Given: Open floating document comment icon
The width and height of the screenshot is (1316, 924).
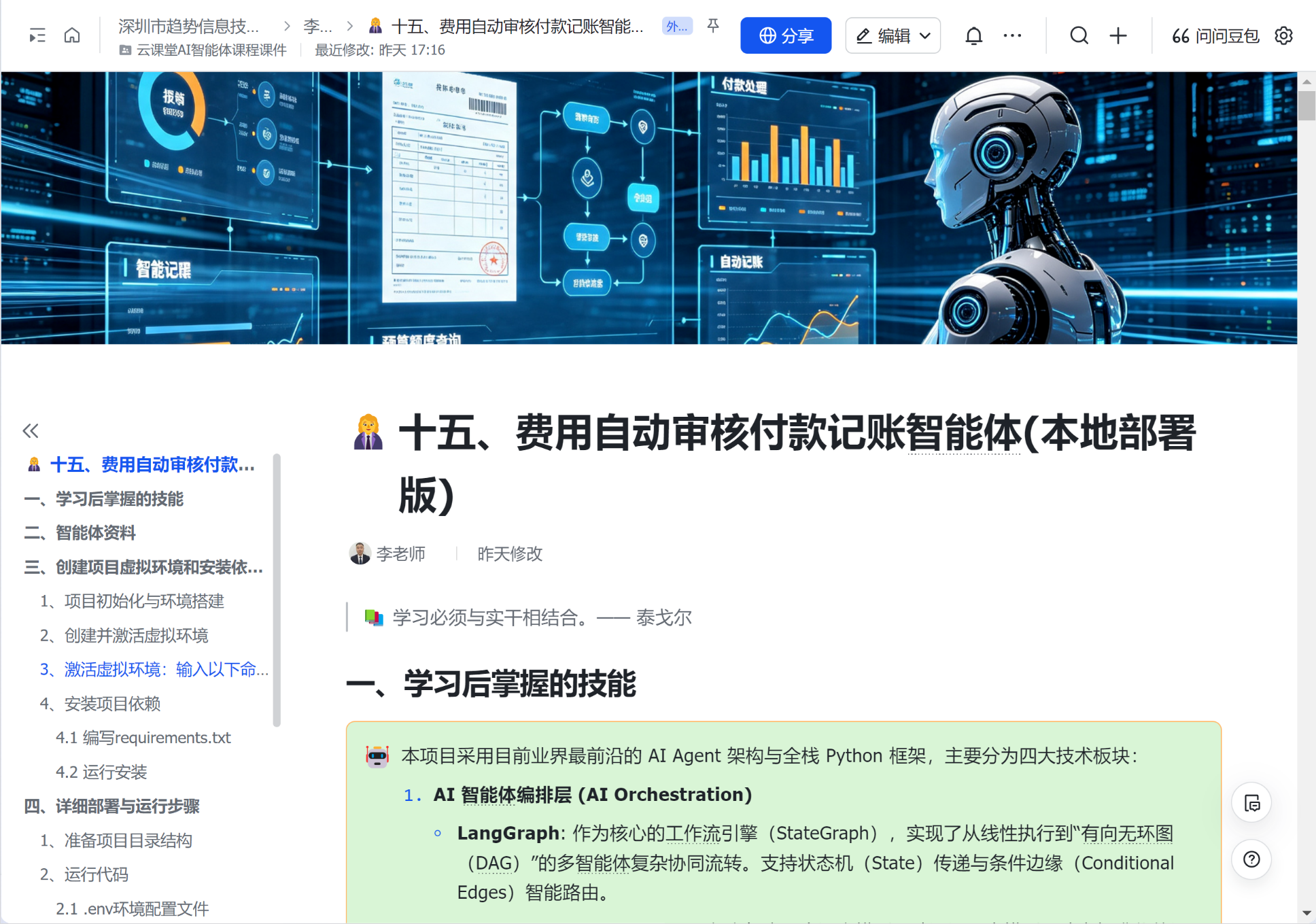Looking at the screenshot, I should point(1251,803).
